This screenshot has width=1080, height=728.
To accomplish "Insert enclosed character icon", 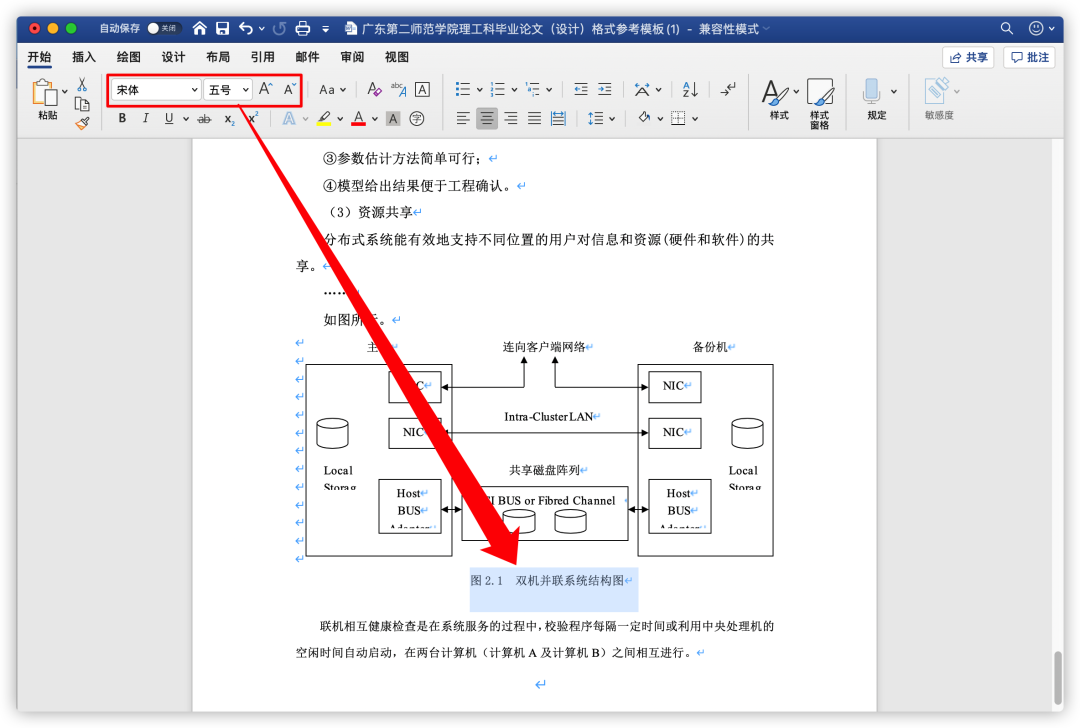I will (417, 118).
